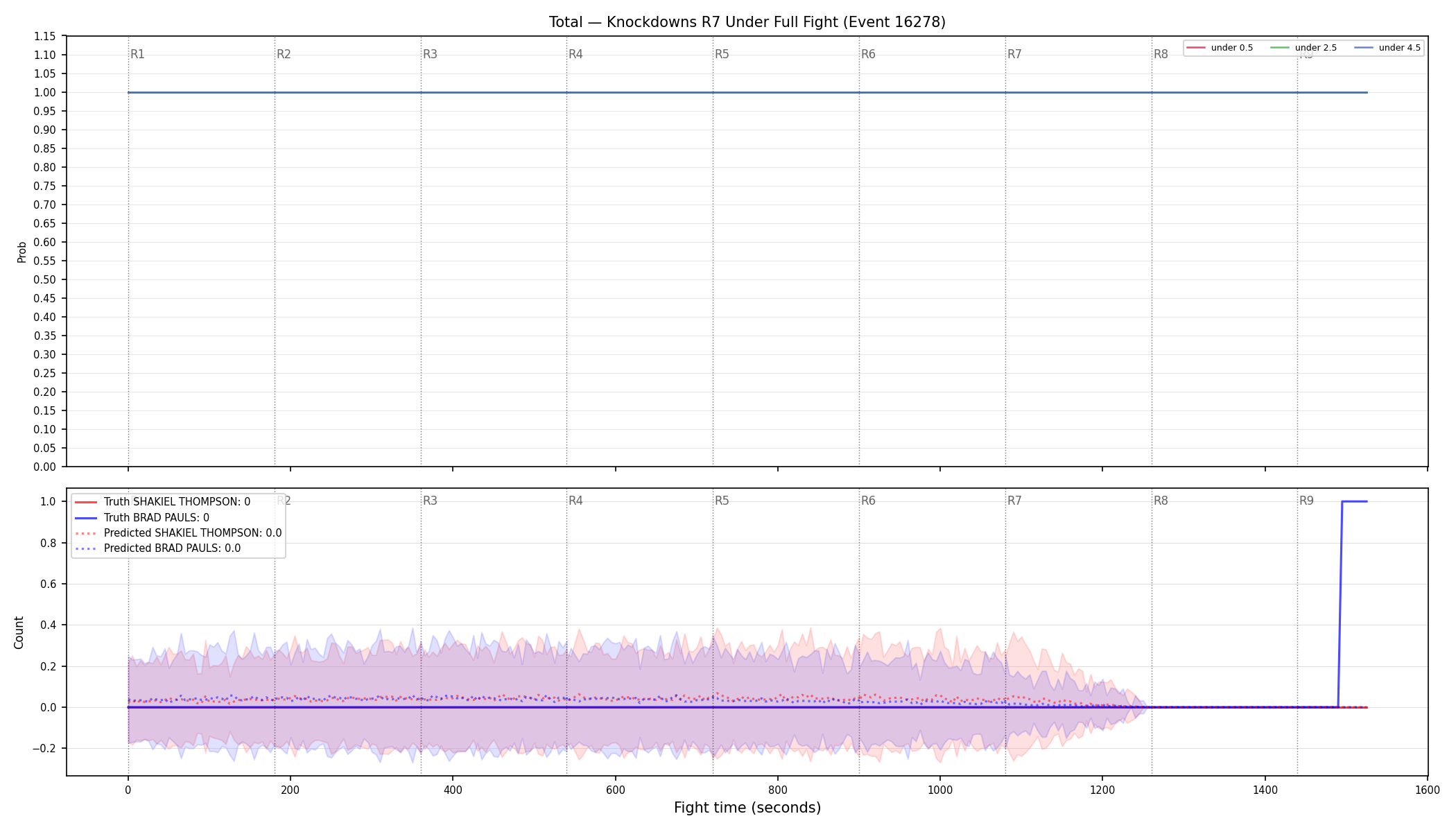Click the 0.6 tick on the Count axis
The image size is (1456, 832).
[x=49, y=584]
